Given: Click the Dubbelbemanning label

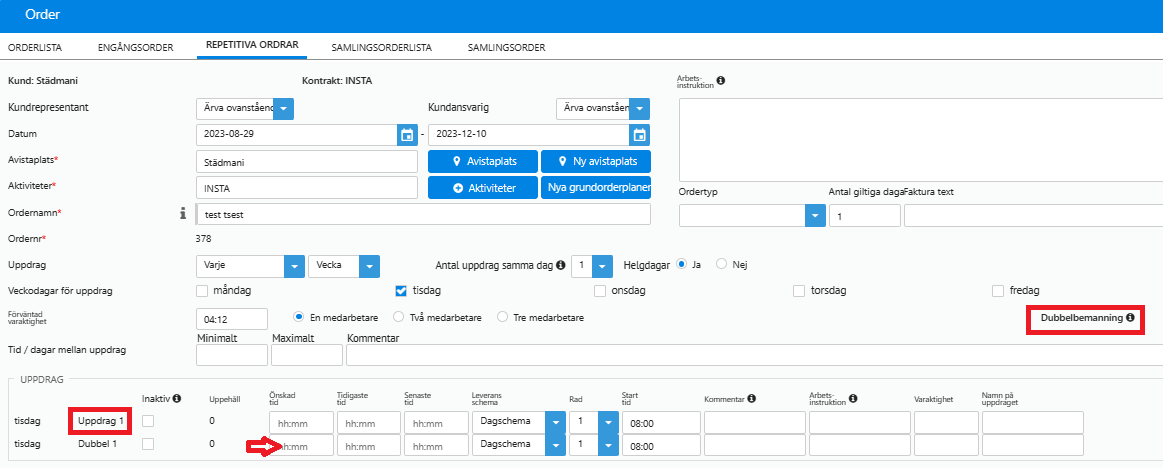Looking at the screenshot, I should point(1082,317).
